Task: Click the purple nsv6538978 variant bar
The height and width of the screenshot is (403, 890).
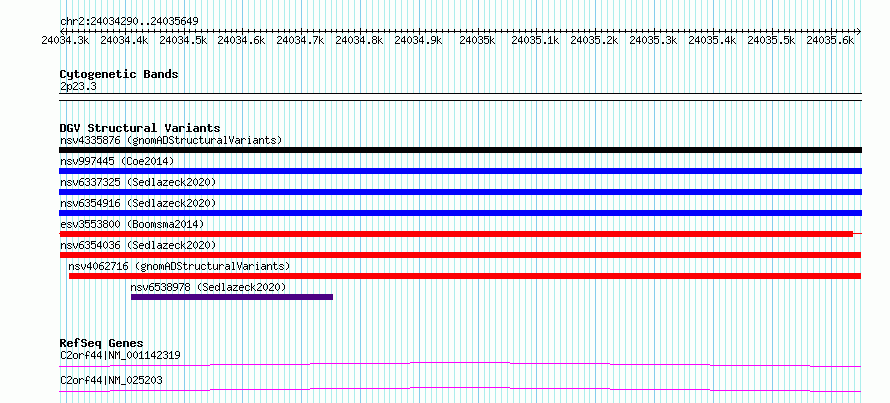Action: 232,297
